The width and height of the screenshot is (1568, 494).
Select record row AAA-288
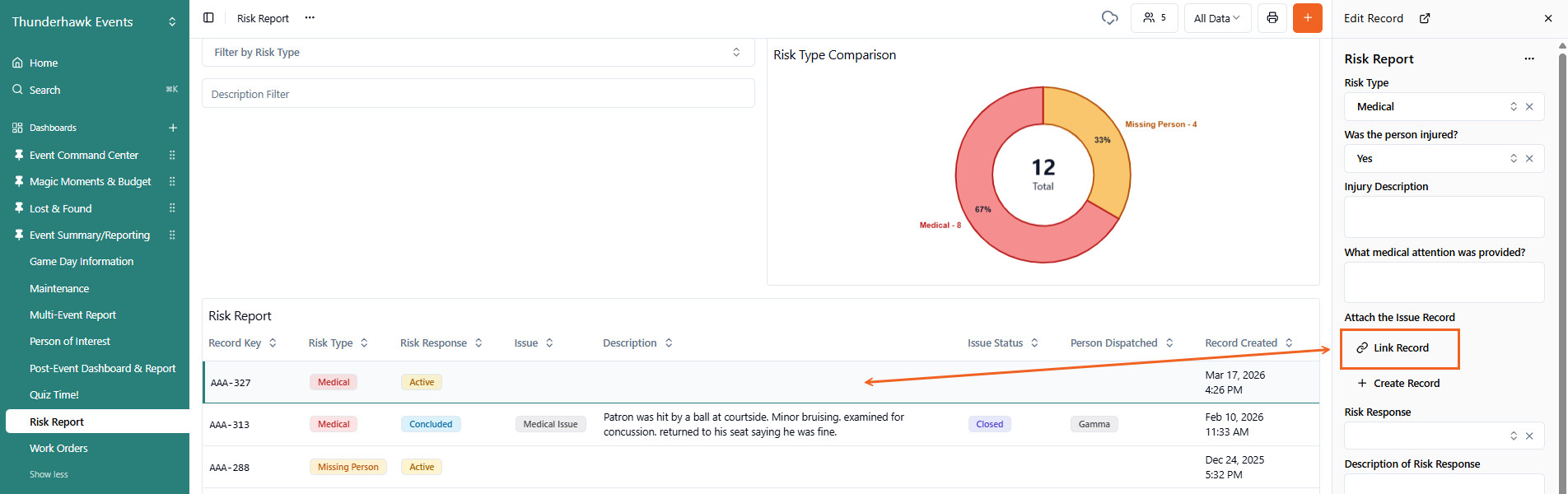pyautogui.click(x=761, y=467)
